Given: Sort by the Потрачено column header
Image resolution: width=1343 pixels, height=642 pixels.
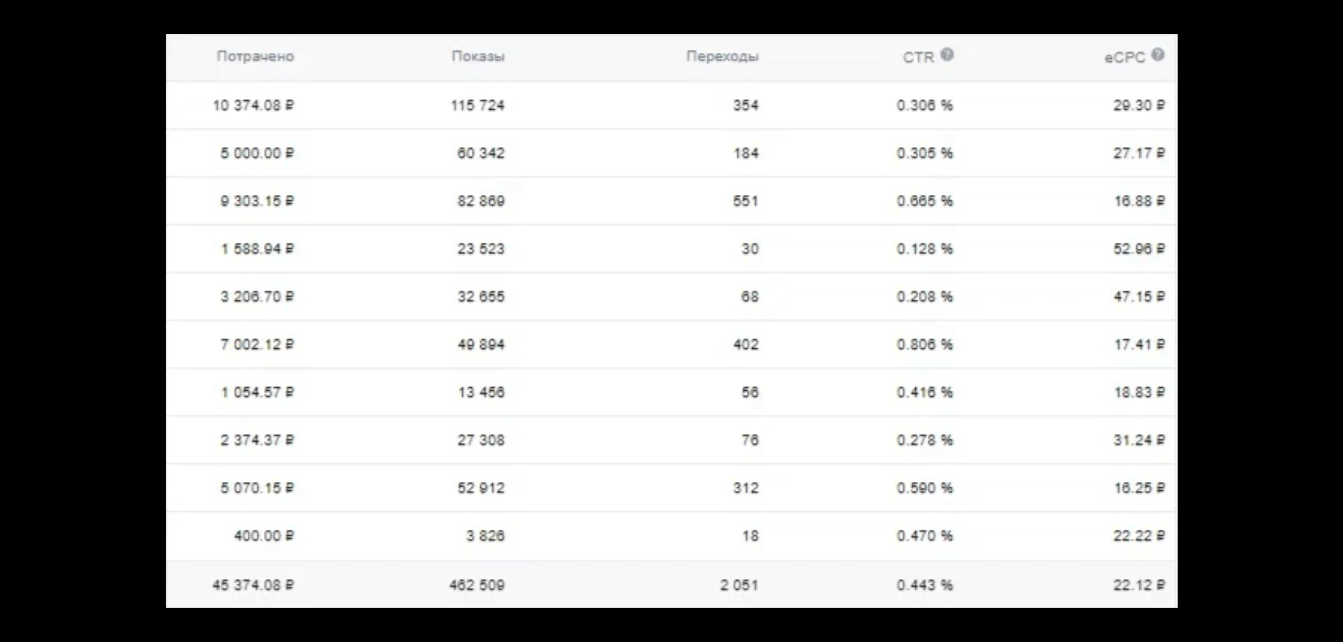Looking at the screenshot, I should (255, 57).
